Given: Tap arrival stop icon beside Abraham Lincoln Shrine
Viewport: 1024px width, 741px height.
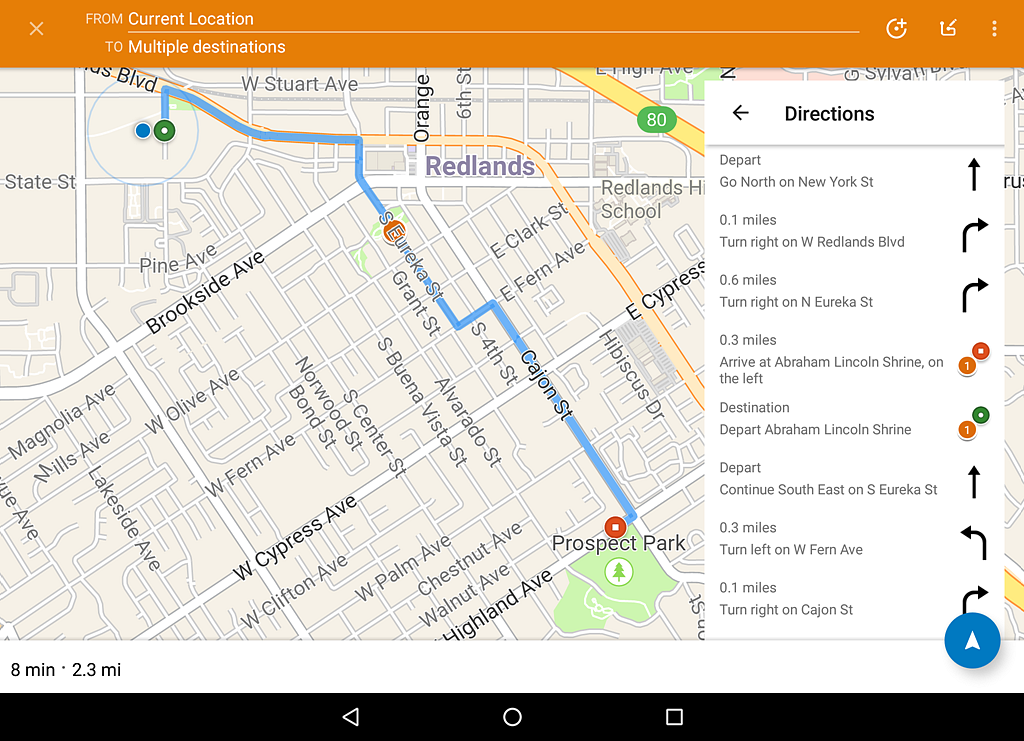Looking at the screenshot, I should (x=974, y=359).
